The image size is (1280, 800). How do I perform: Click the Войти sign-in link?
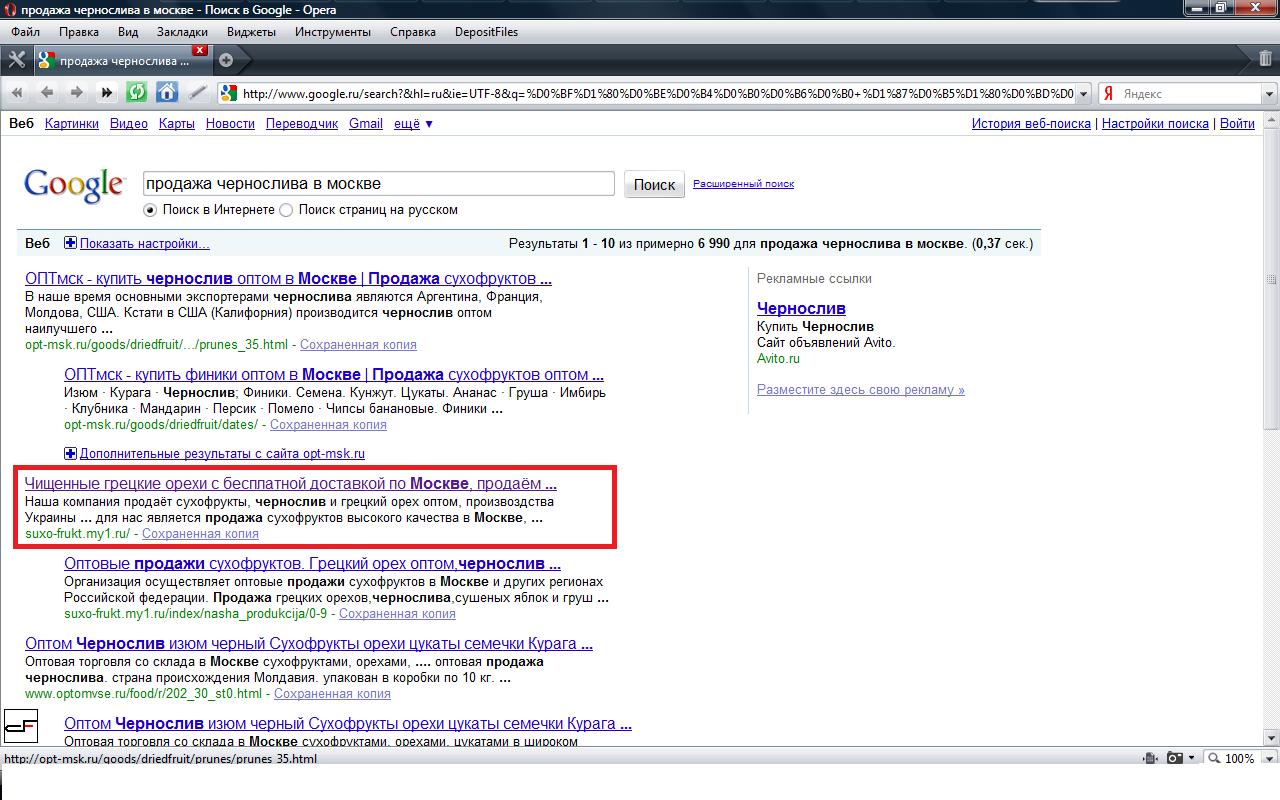coord(1238,124)
